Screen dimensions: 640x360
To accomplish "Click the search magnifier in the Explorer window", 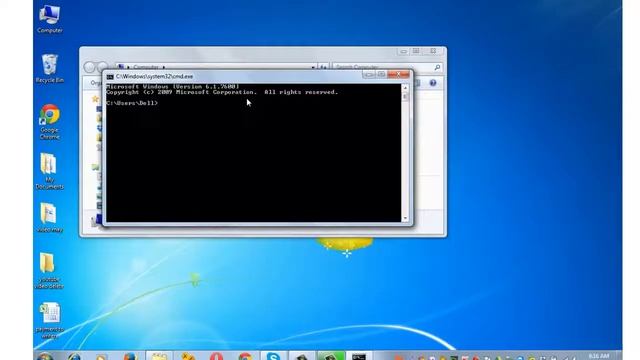I will (x=437, y=67).
